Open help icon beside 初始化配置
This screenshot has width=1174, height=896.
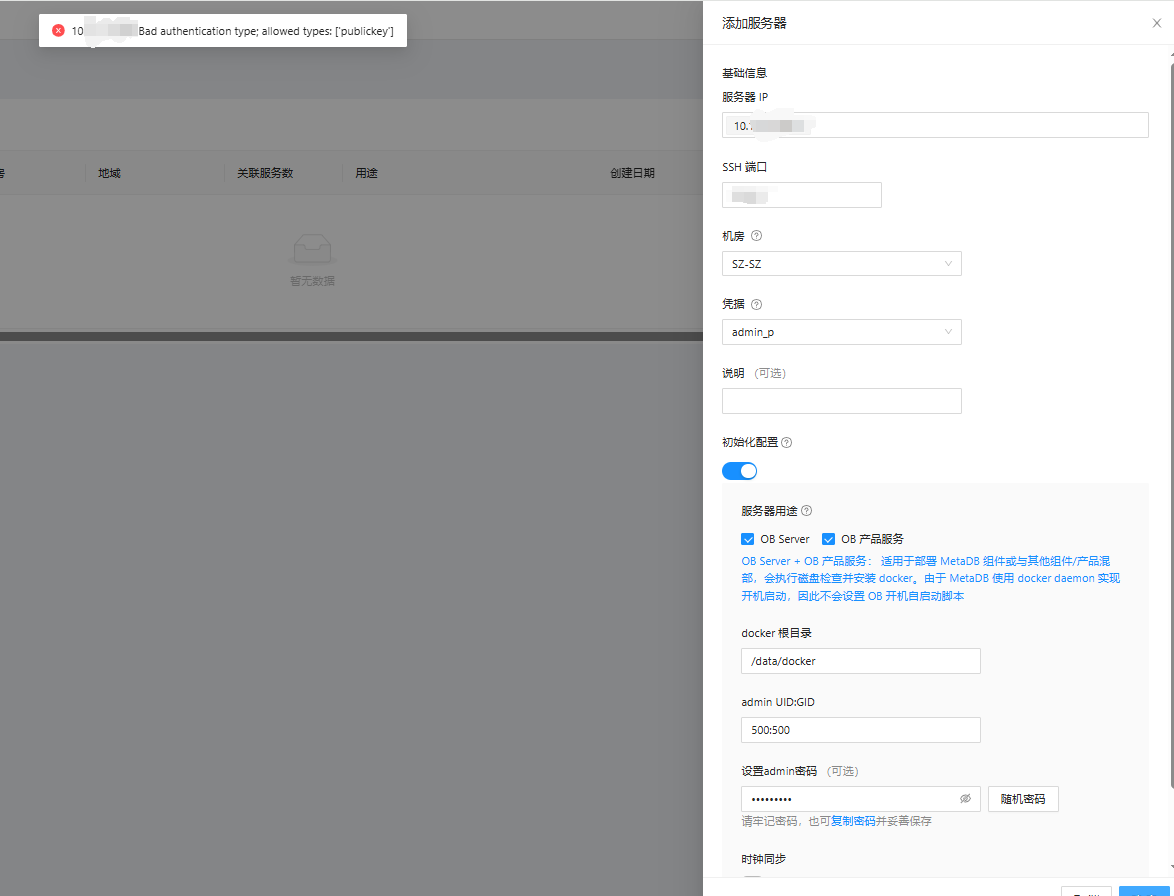[786, 442]
